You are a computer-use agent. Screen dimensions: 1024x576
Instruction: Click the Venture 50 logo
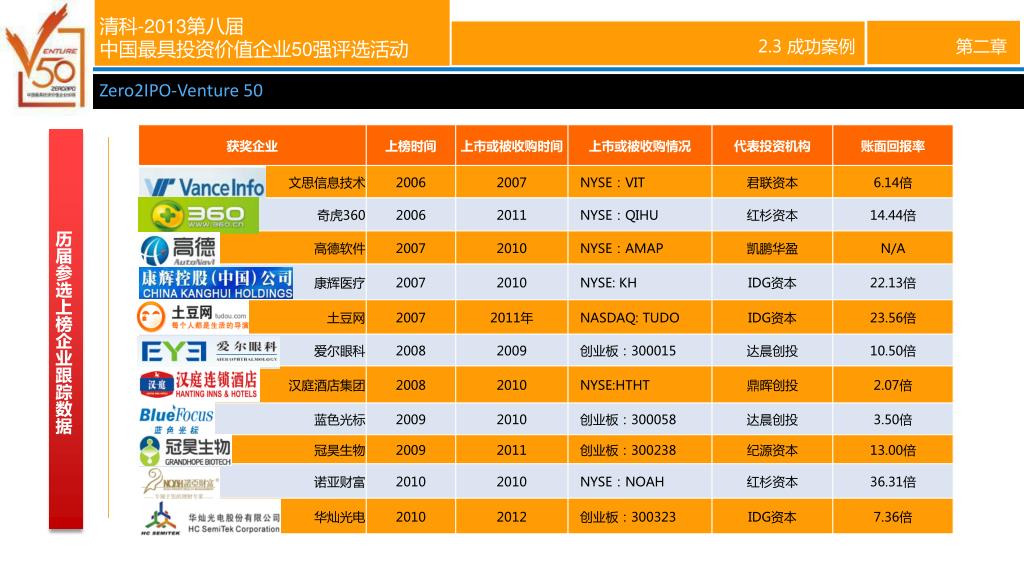point(46,56)
